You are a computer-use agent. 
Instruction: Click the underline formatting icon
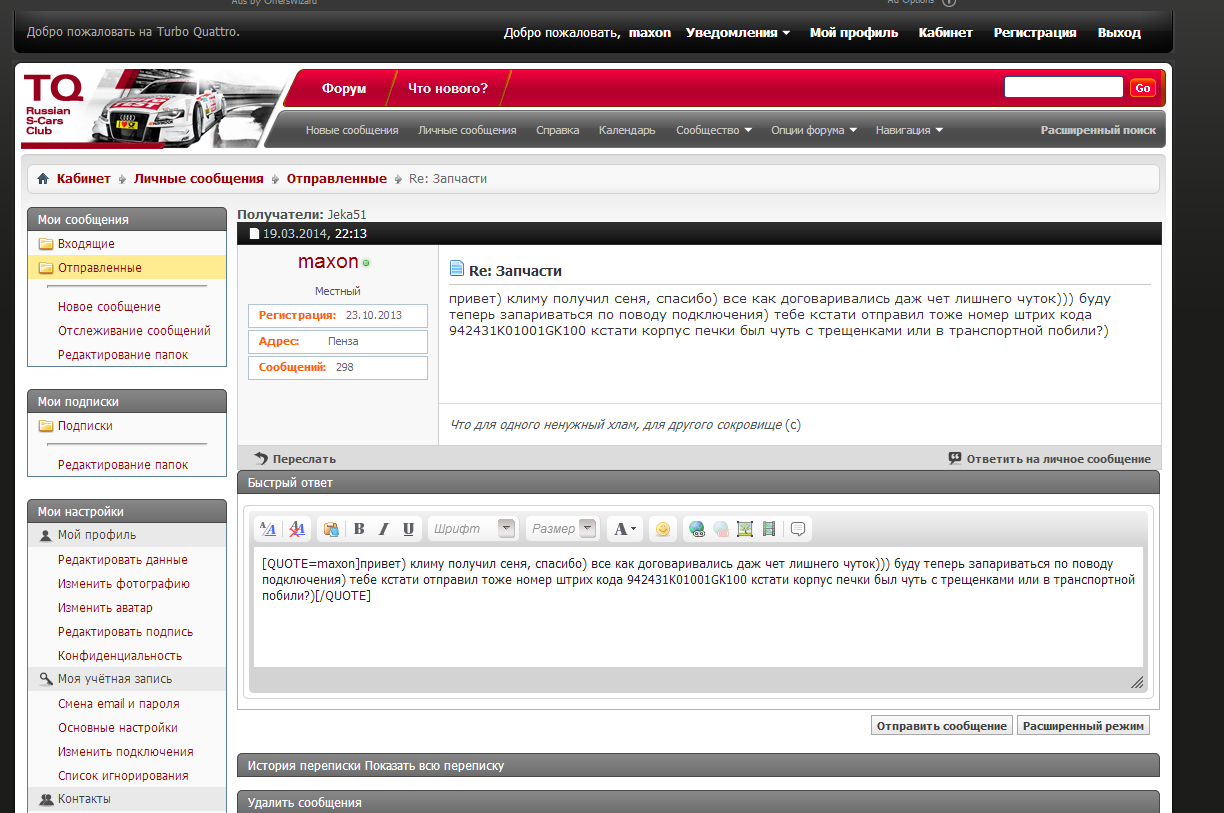(x=408, y=529)
